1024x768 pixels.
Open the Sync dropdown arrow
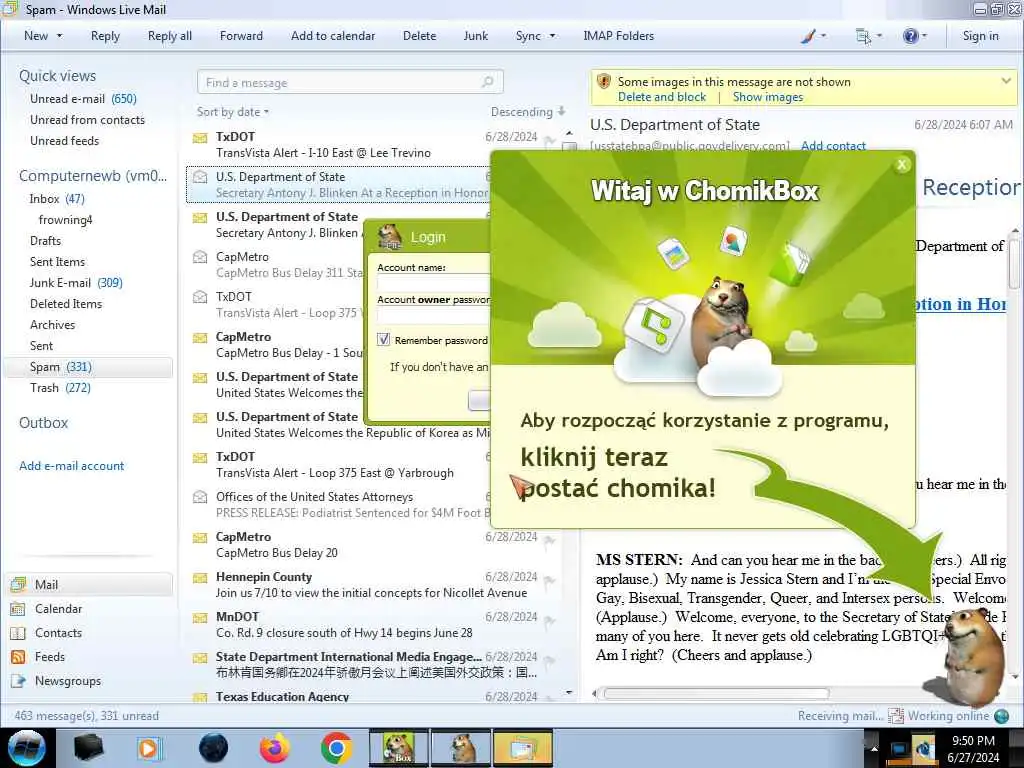552,36
